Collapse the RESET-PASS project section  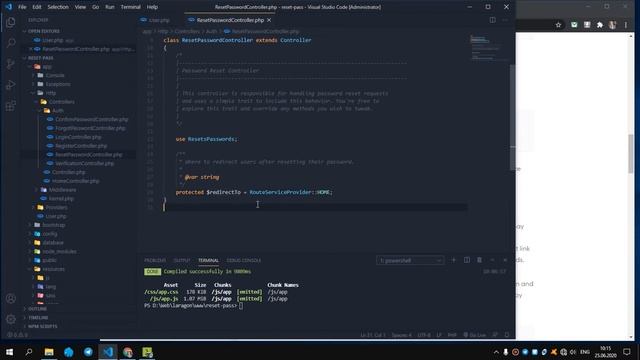click(x=40, y=58)
